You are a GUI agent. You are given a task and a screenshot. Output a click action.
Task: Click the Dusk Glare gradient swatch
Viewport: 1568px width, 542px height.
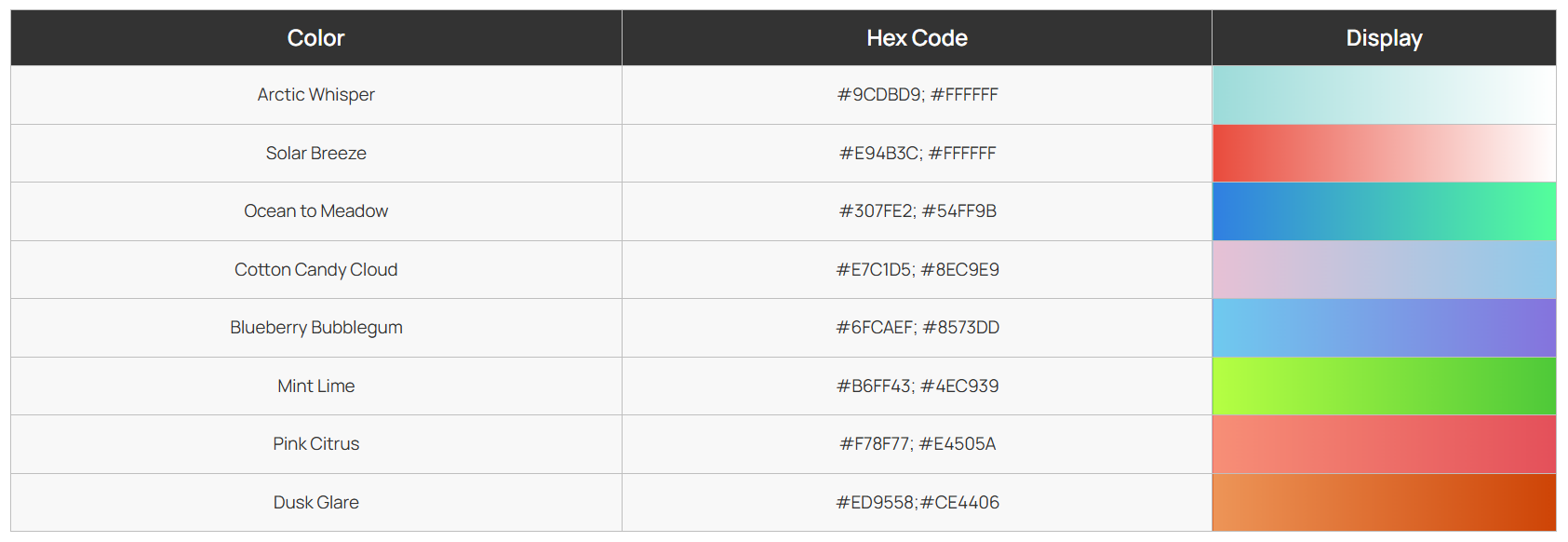tap(1384, 502)
